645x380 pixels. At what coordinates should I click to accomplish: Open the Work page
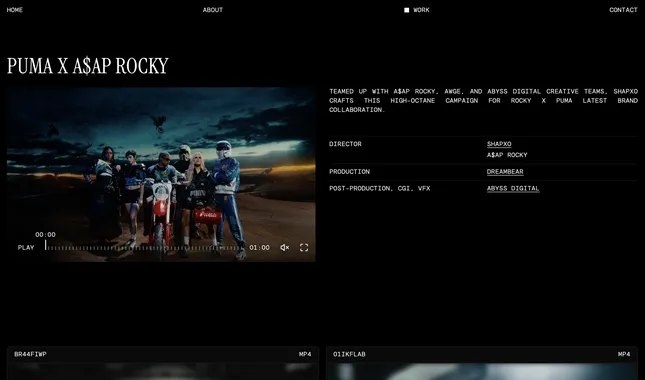[421, 10]
